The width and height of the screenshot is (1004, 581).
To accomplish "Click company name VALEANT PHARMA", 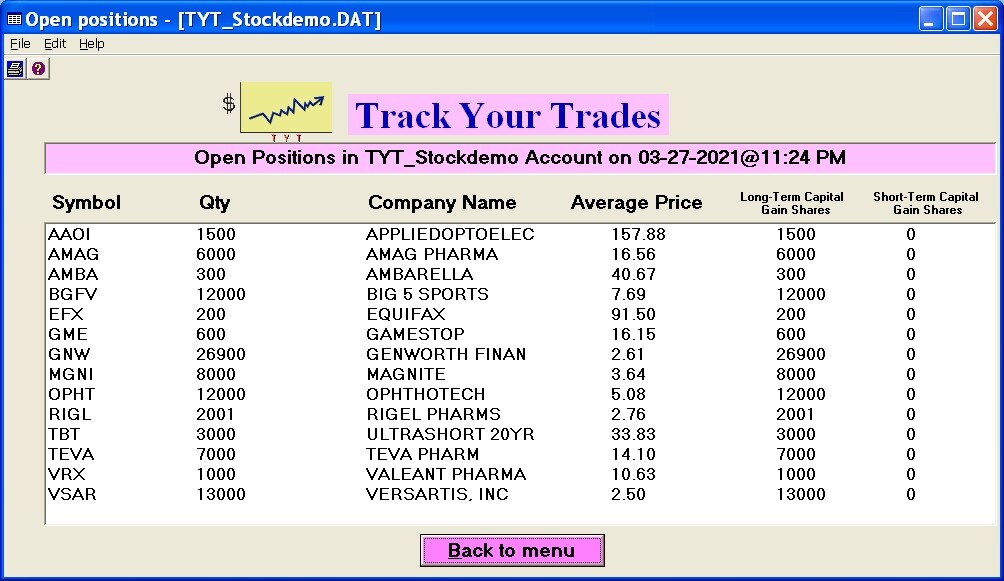I will [x=446, y=474].
